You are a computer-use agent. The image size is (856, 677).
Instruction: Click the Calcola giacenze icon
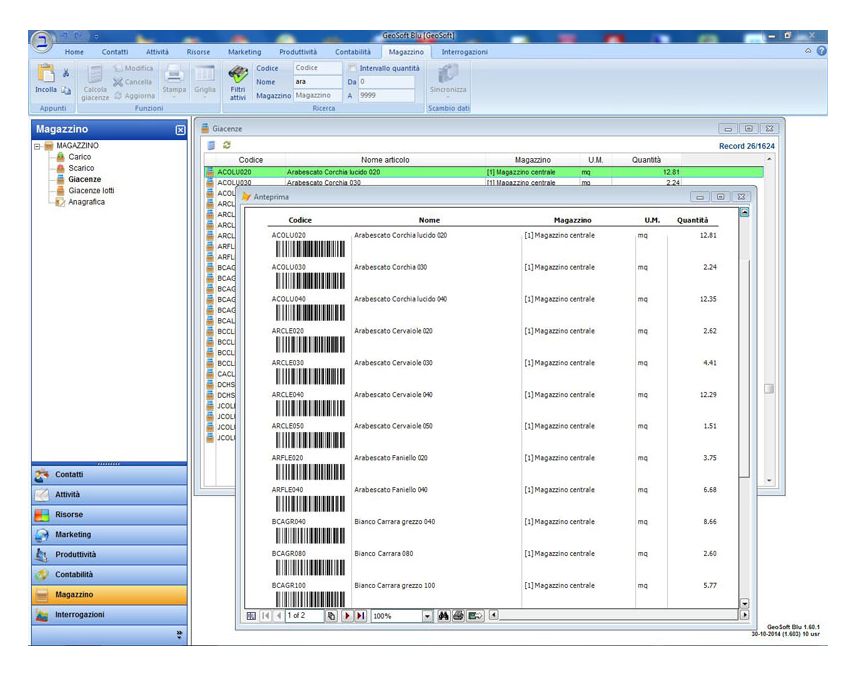pyautogui.click(x=95, y=75)
